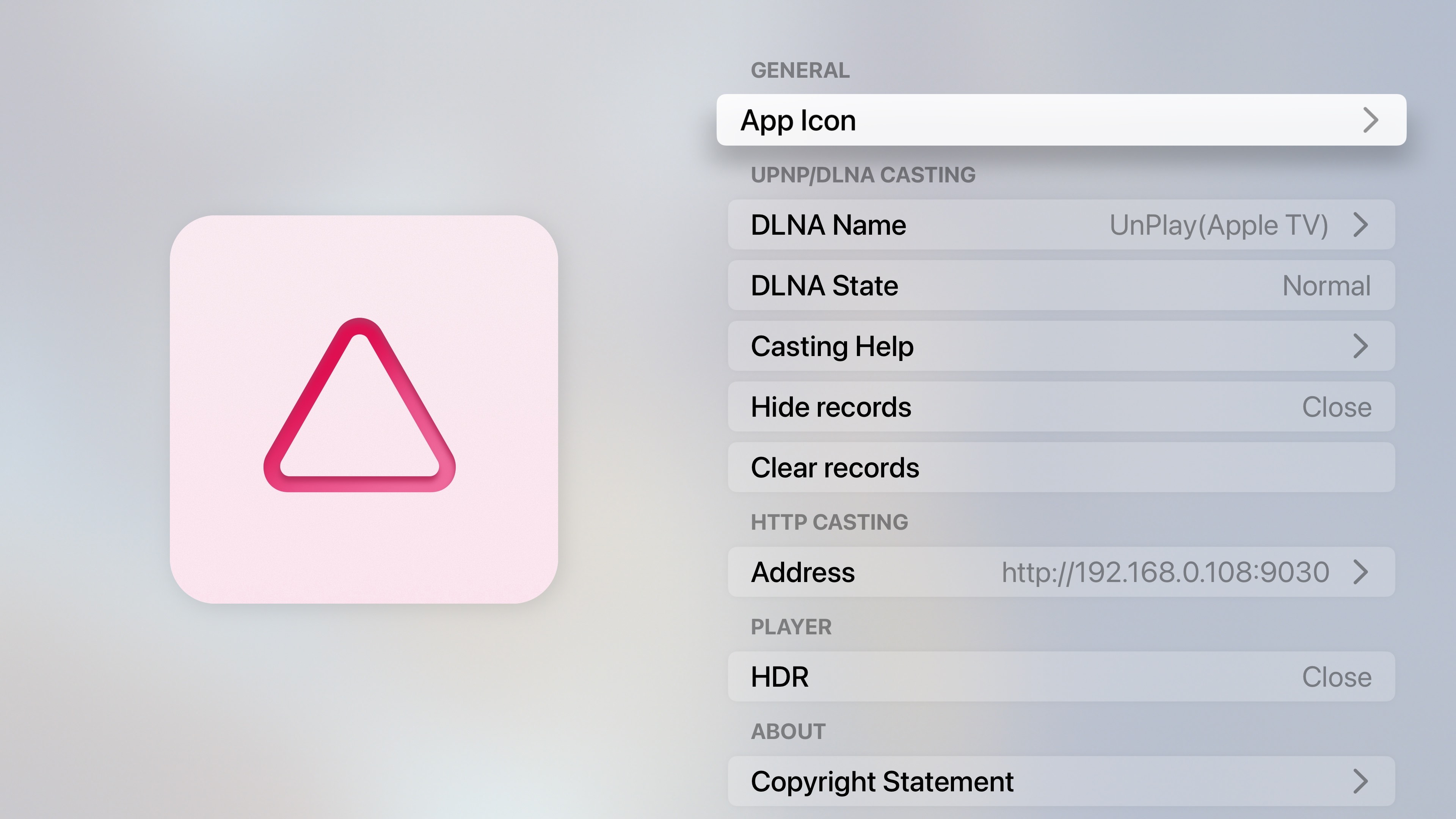Viewport: 1456px width, 819px height.
Task: Click the Normal DLNA state value
Action: click(1326, 286)
